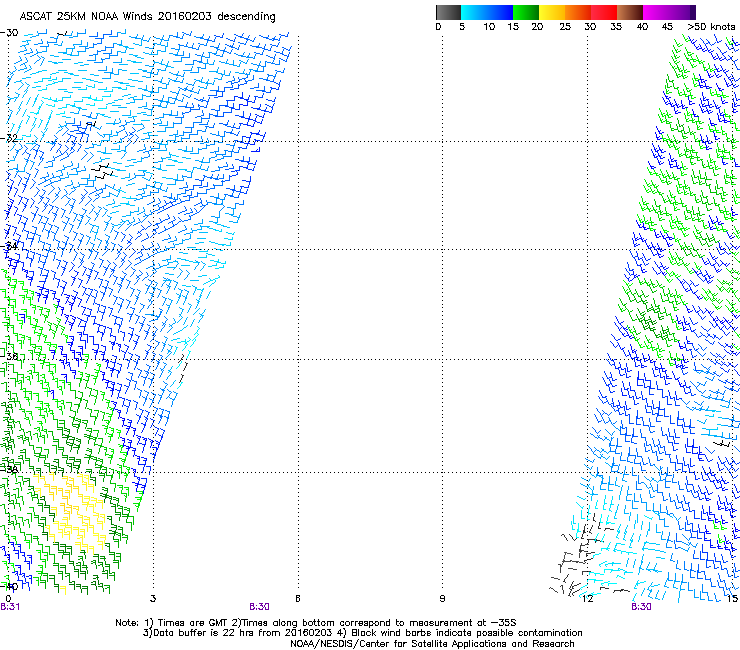This screenshot has height=650, width=740.
Task: Pick the green 15-20 knots legend segment
Action: (526, 12)
